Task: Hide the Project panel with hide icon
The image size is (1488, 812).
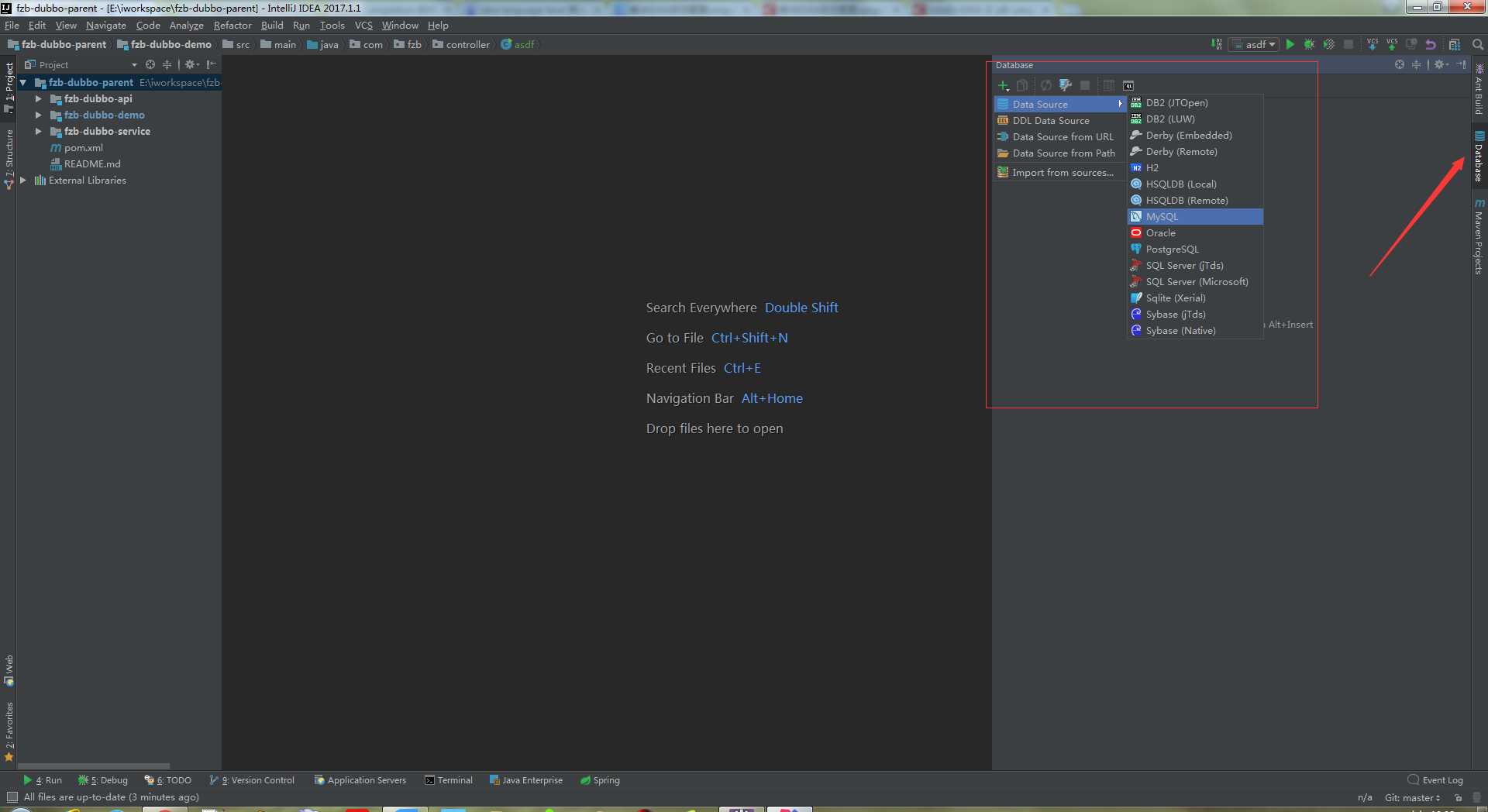Action: click(x=211, y=64)
